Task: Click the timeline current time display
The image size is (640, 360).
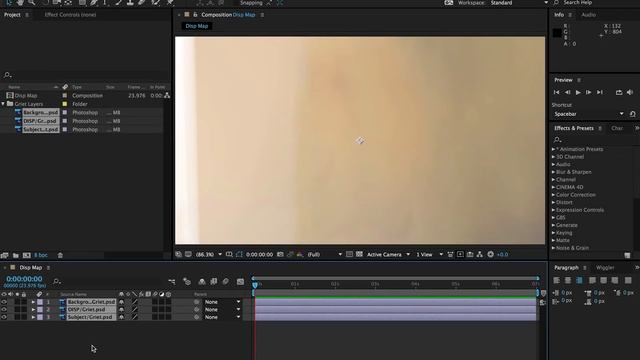Action: (x=24, y=279)
